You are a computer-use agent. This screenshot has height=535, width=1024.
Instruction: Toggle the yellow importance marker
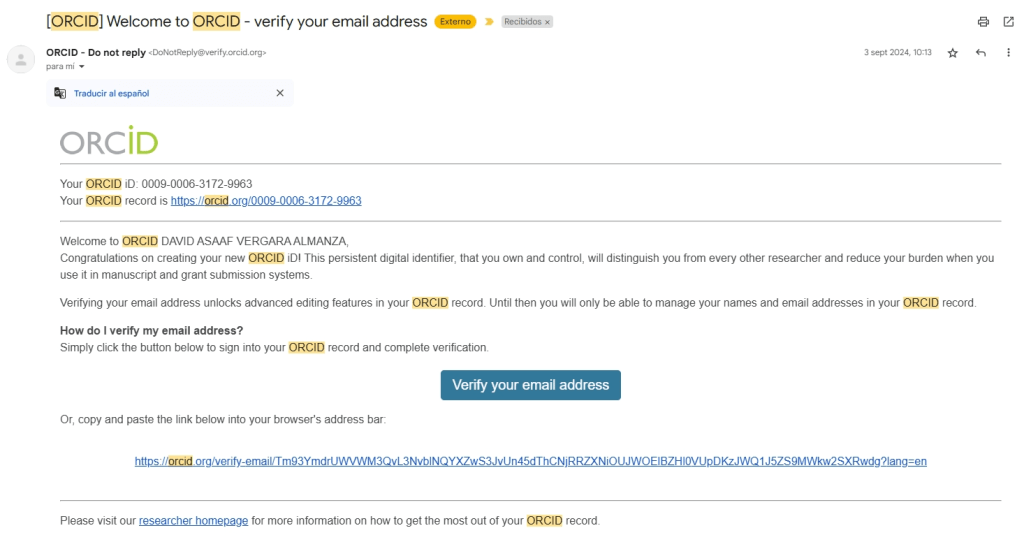[490, 22]
